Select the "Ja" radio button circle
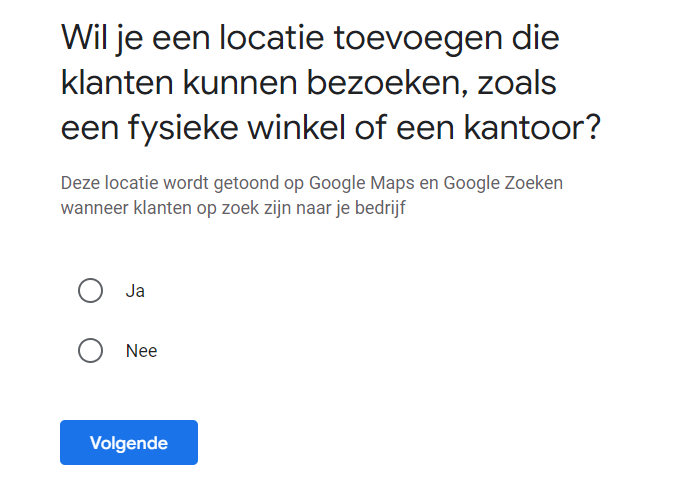 [x=90, y=291]
